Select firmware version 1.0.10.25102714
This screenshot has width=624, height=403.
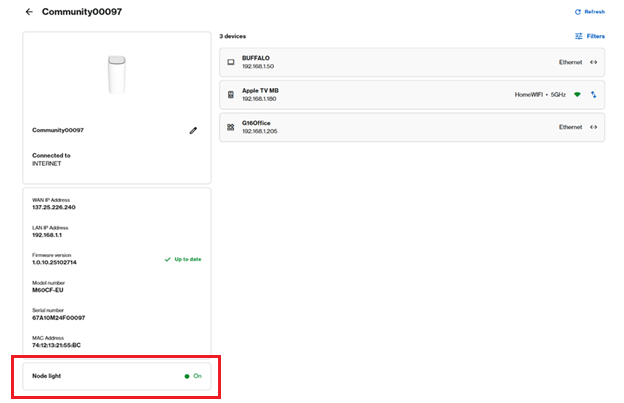54,263
